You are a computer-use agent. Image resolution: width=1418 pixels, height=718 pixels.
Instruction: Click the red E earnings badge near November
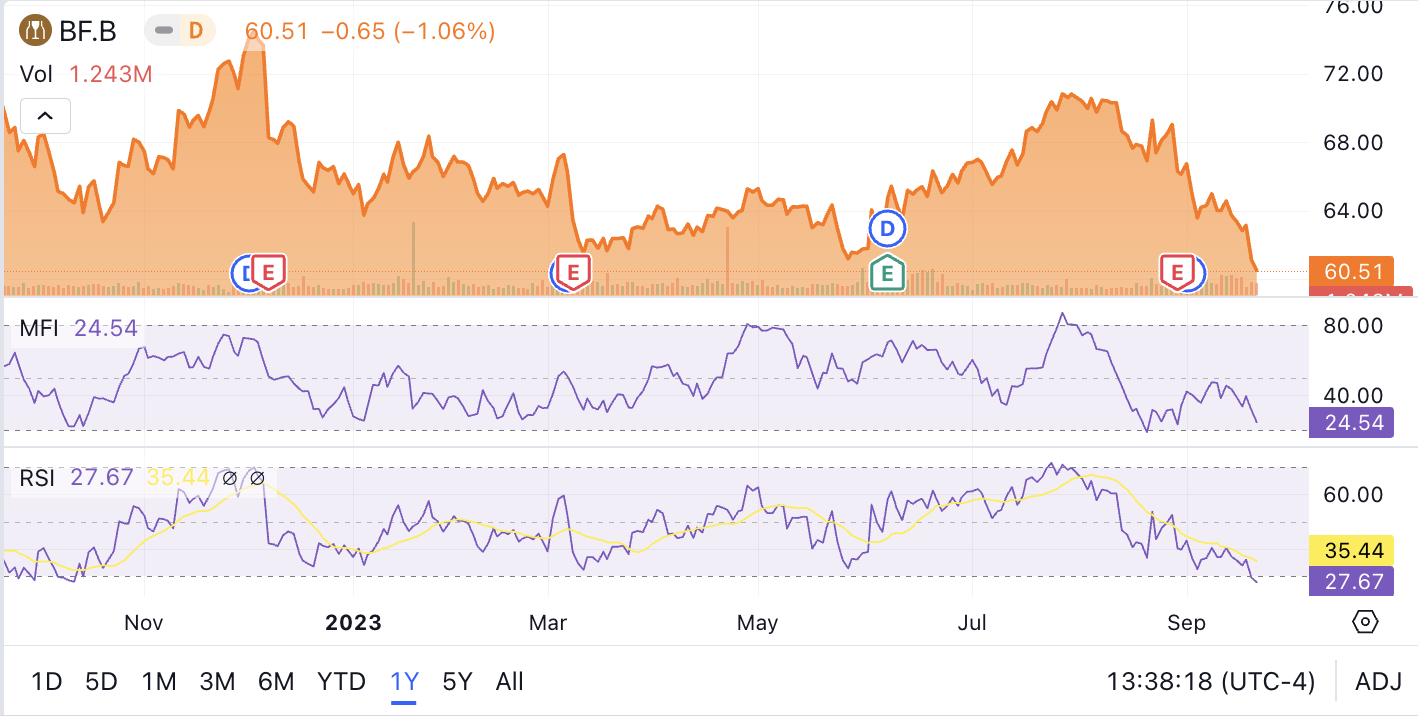coord(267,271)
